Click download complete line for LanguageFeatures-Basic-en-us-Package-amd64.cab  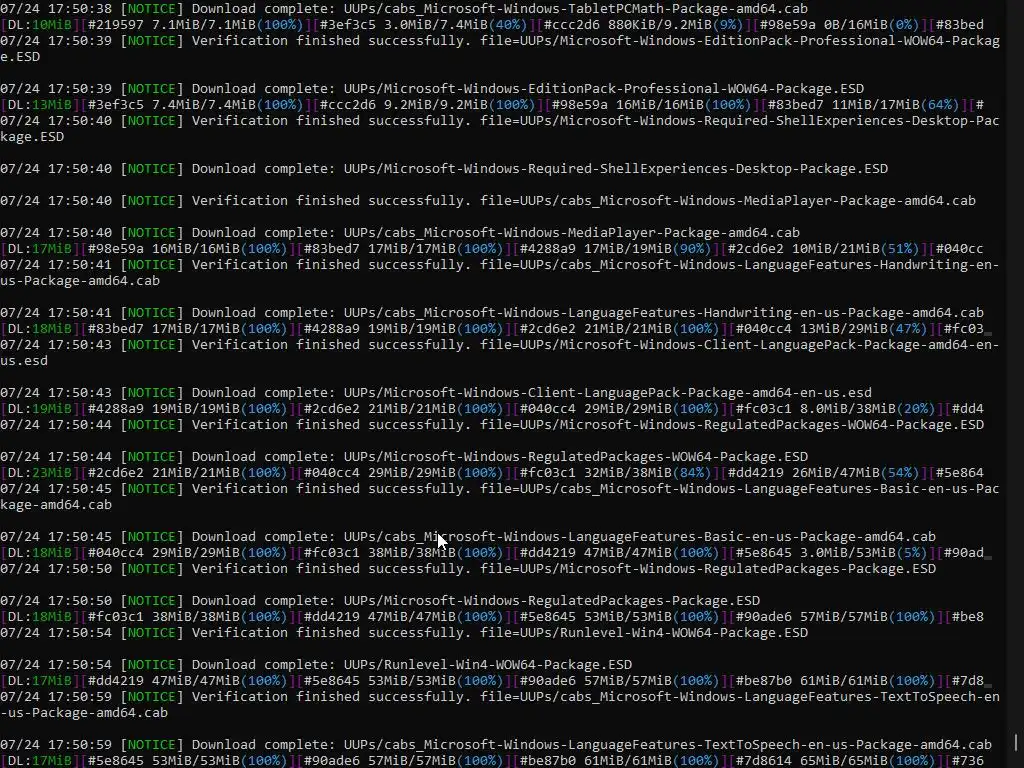coord(468,537)
